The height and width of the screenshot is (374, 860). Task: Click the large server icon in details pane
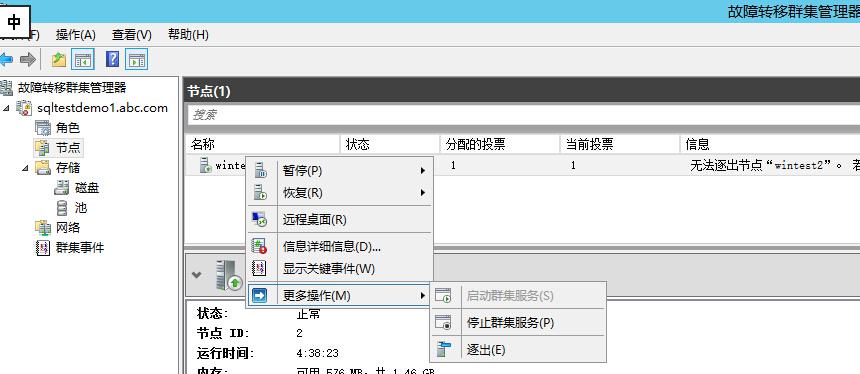[229, 275]
